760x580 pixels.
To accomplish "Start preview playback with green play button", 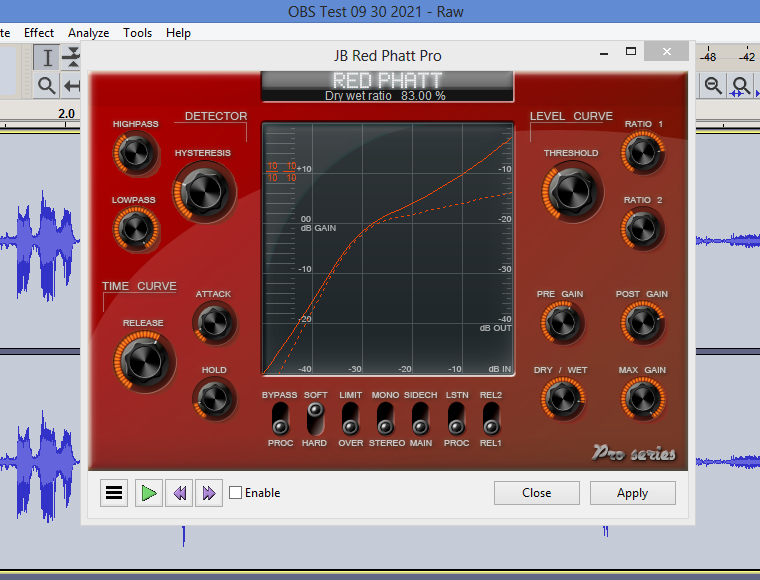I will click(149, 493).
